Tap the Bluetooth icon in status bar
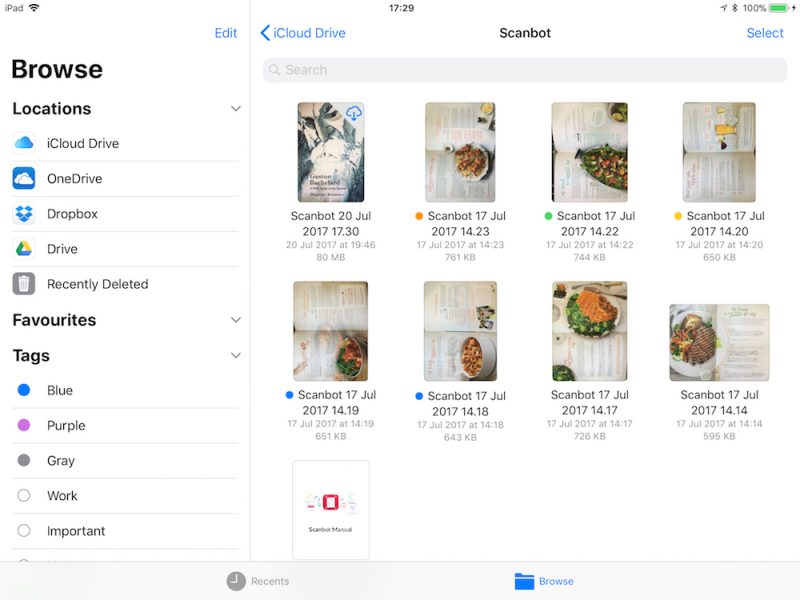The height and width of the screenshot is (600, 800). [x=735, y=8]
